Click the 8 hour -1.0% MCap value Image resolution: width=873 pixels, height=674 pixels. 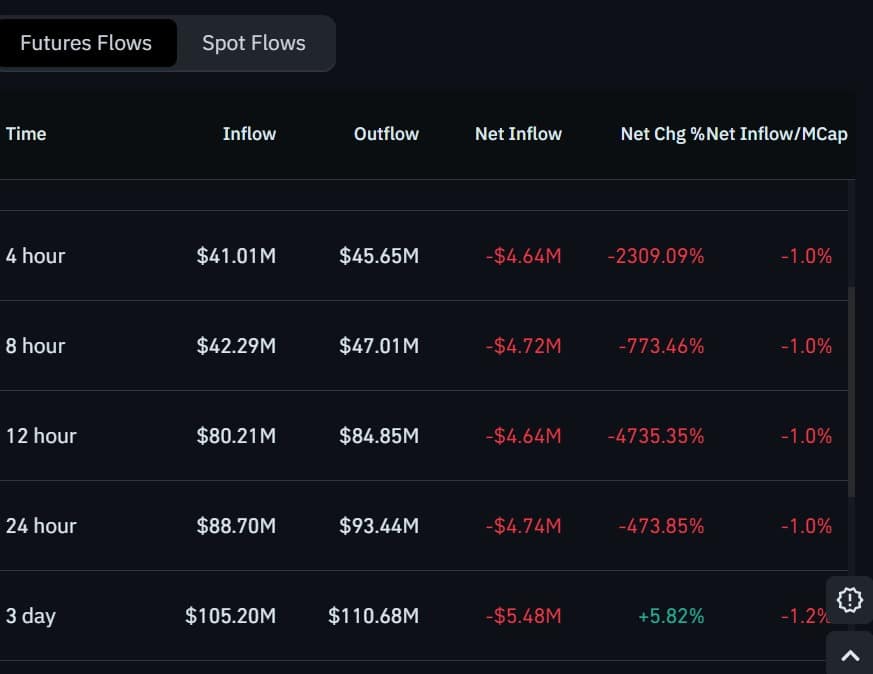click(806, 346)
